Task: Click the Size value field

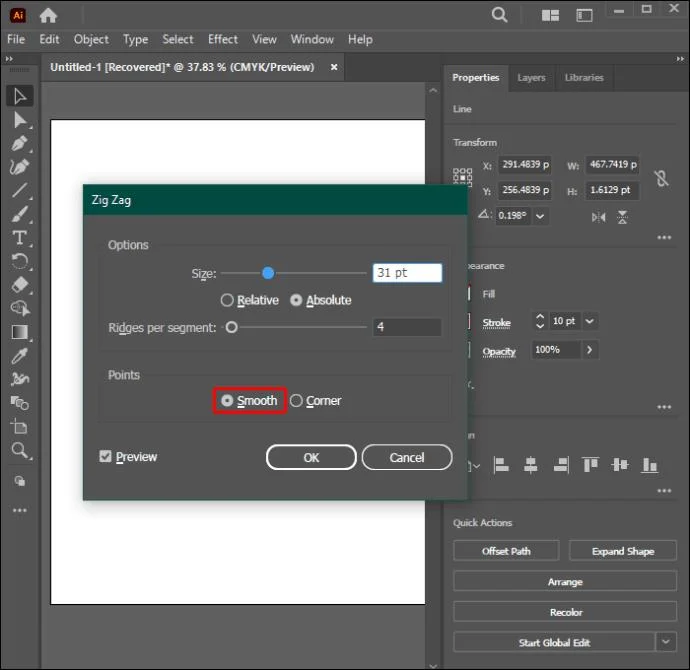Action: click(x=407, y=273)
